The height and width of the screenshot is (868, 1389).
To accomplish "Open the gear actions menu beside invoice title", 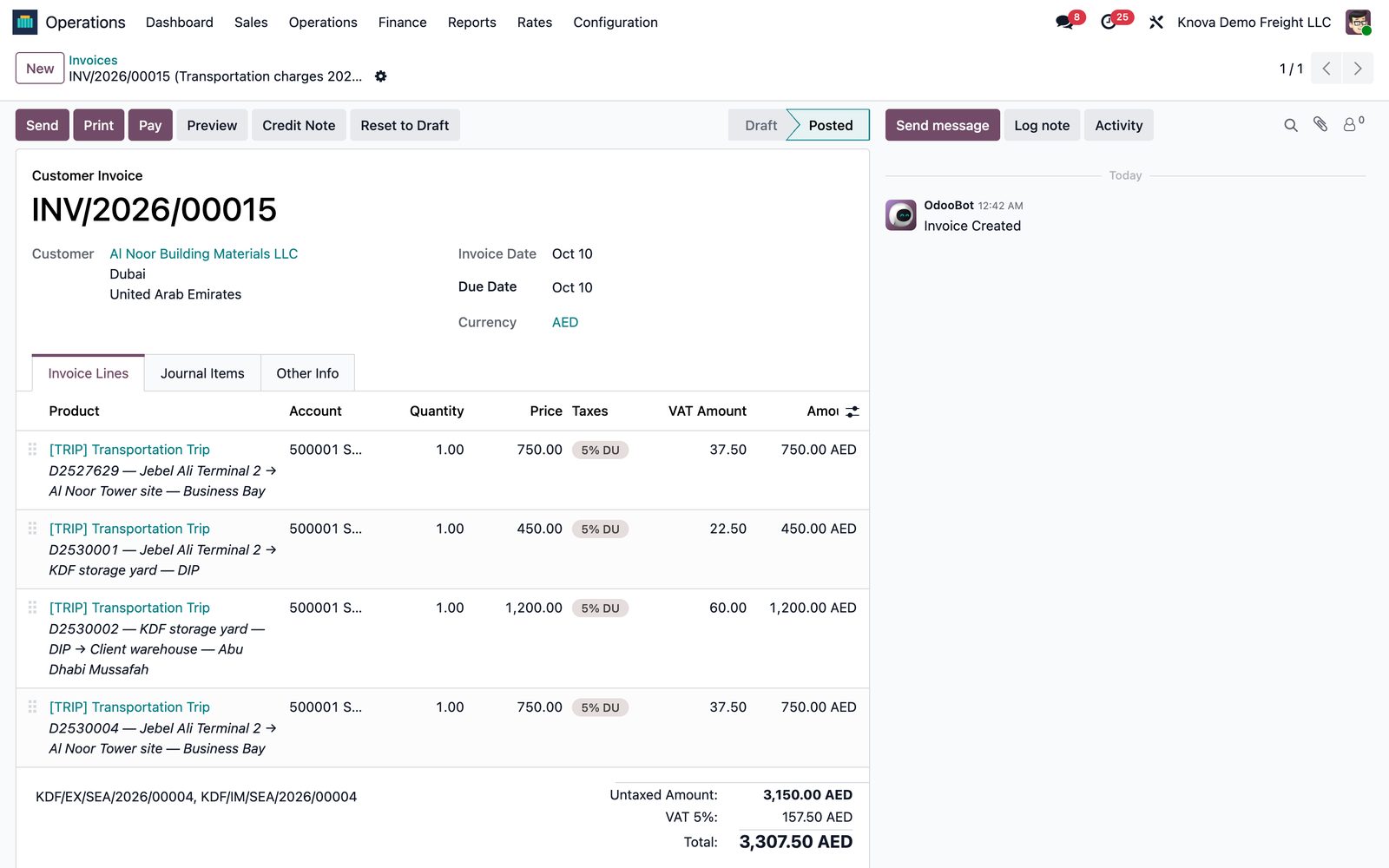I will pyautogui.click(x=380, y=76).
